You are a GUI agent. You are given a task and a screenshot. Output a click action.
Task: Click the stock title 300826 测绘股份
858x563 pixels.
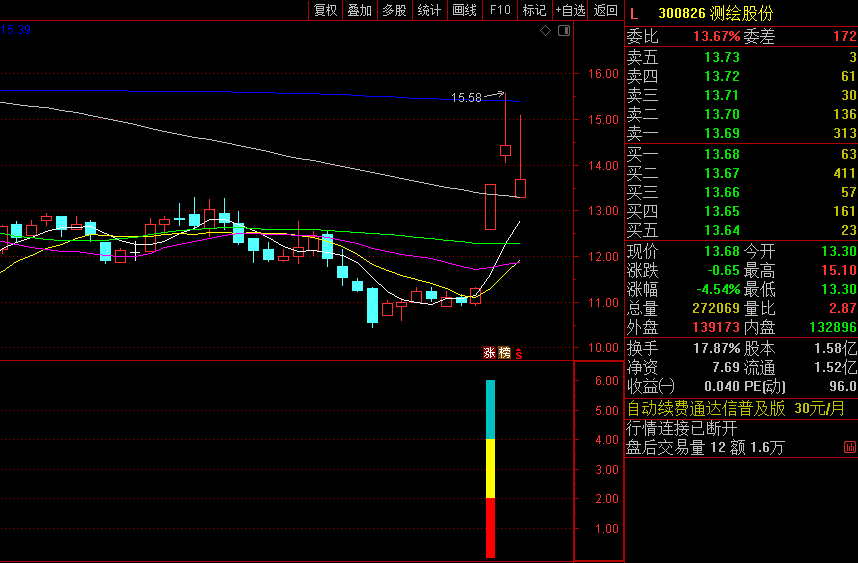coord(716,14)
